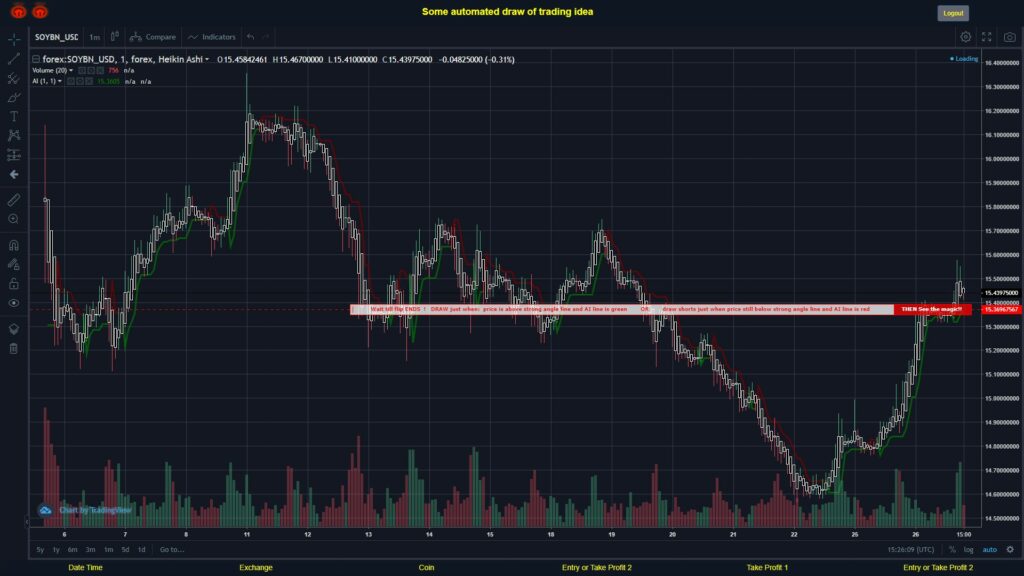Click the Logout button
1024x576 pixels.
(953, 13)
